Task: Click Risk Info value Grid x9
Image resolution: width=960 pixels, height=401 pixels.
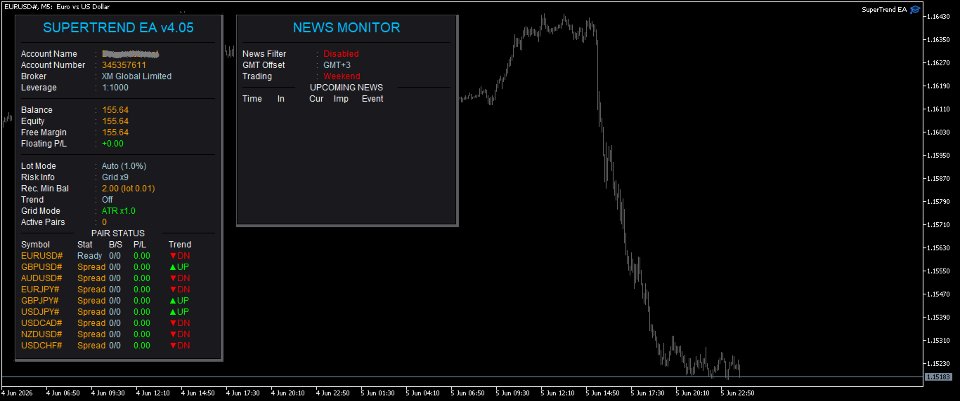Action: click(x=115, y=177)
